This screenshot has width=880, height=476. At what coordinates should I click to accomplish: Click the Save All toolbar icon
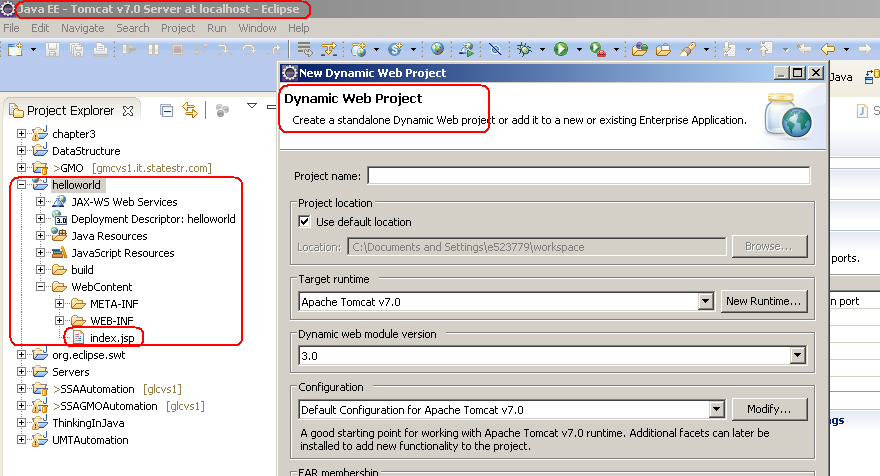tap(76, 49)
